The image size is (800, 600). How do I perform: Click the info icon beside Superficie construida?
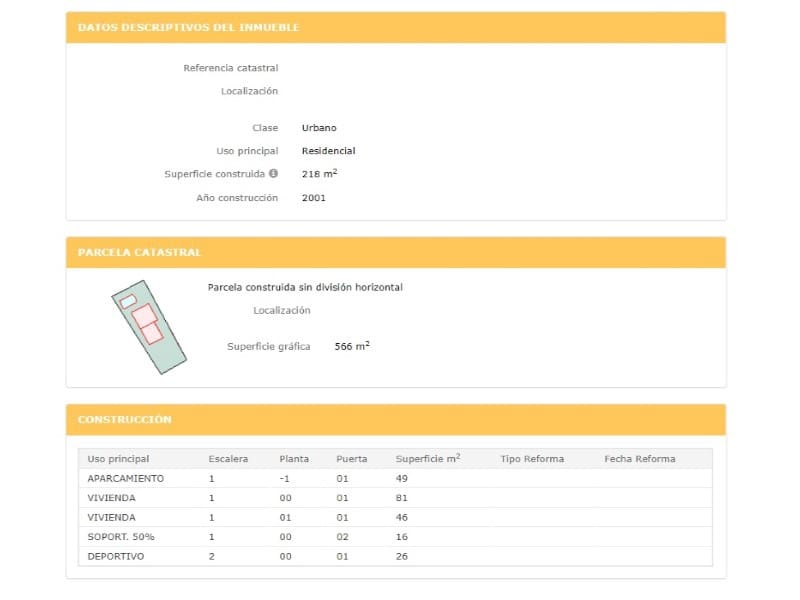click(x=273, y=174)
